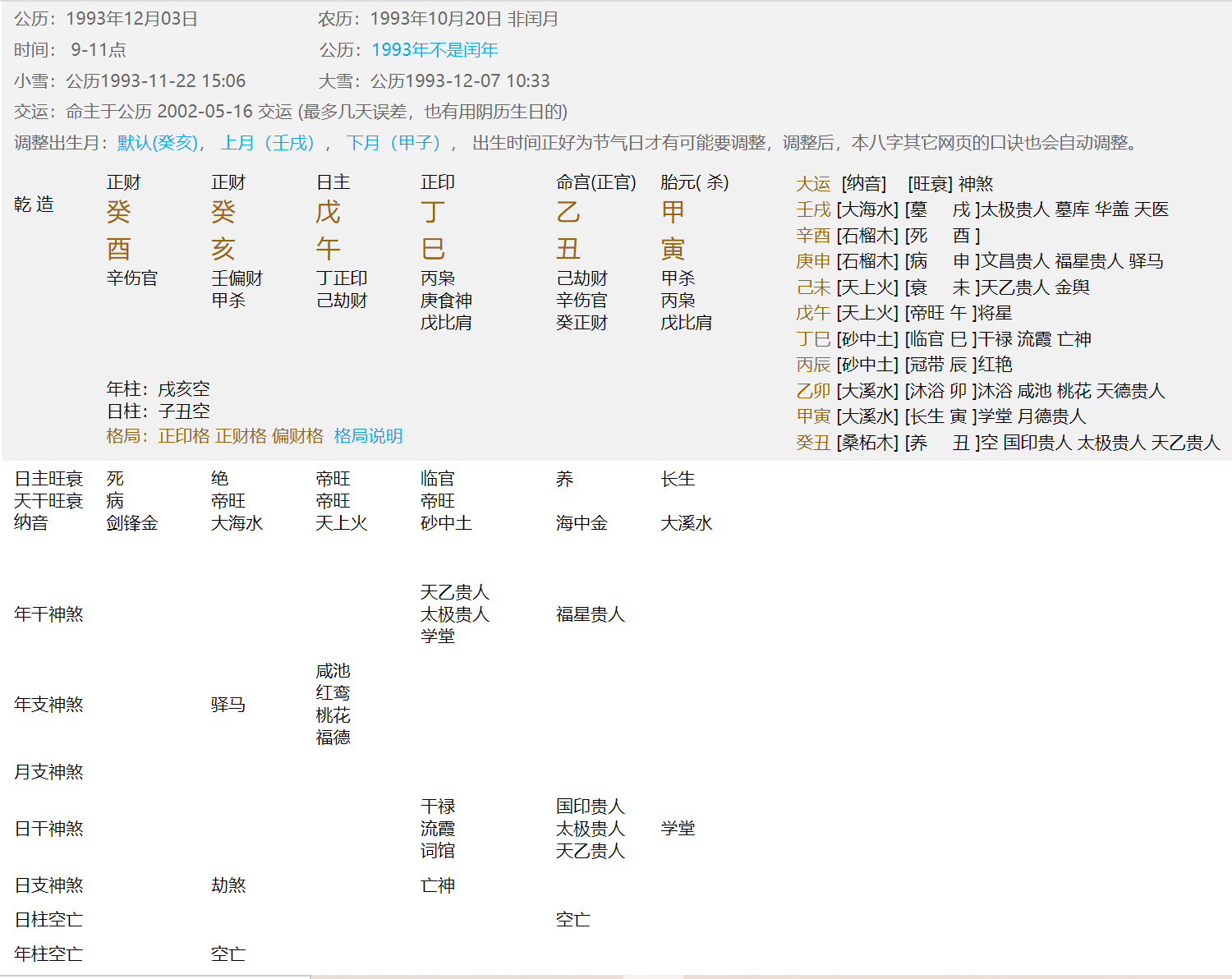
Task: Click the 辛酉 大运 entry
Action: point(813,236)
